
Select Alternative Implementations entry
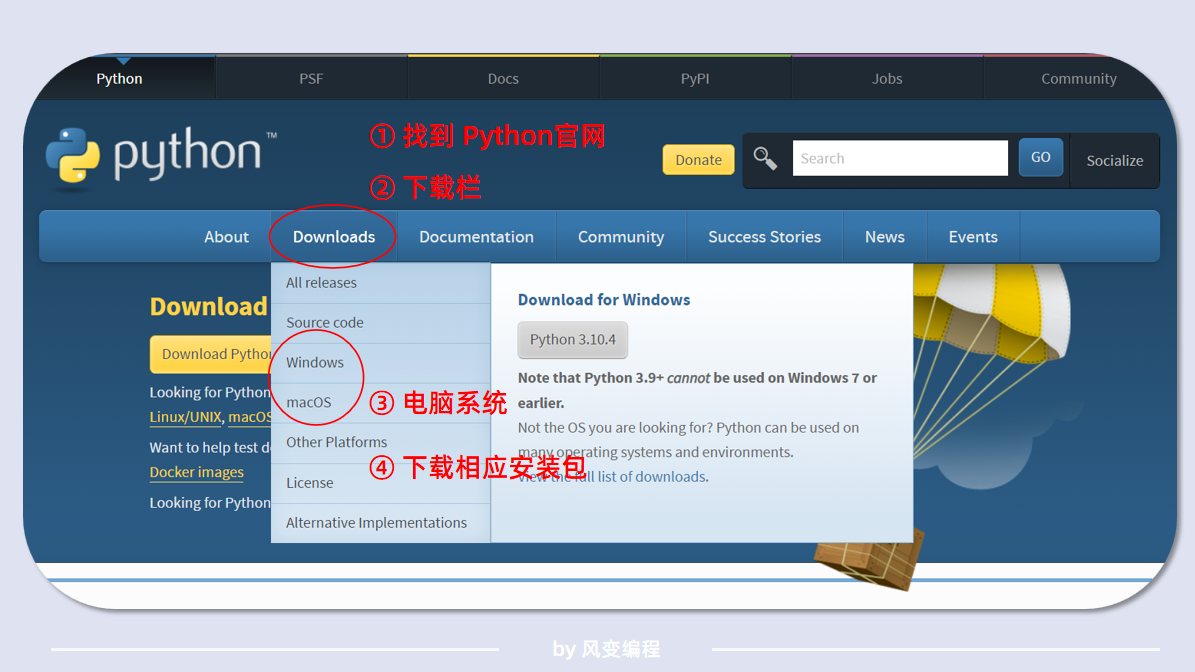[x=380, y=523]
